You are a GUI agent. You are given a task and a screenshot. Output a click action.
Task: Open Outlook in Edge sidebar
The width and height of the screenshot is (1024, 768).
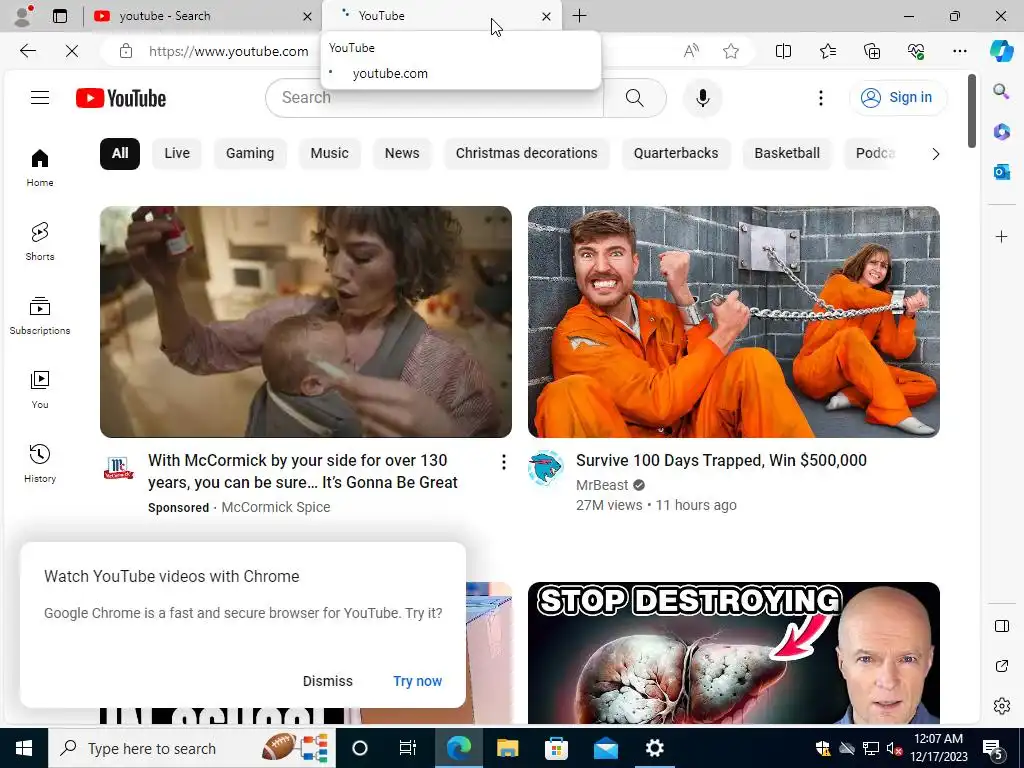click(1001, 172)
